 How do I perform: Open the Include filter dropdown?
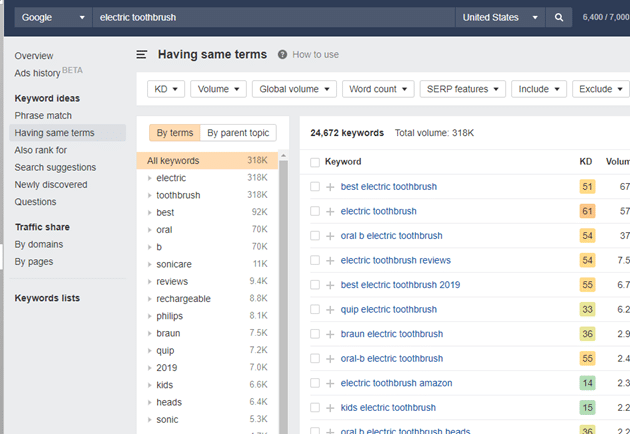[x=539, y=89]
